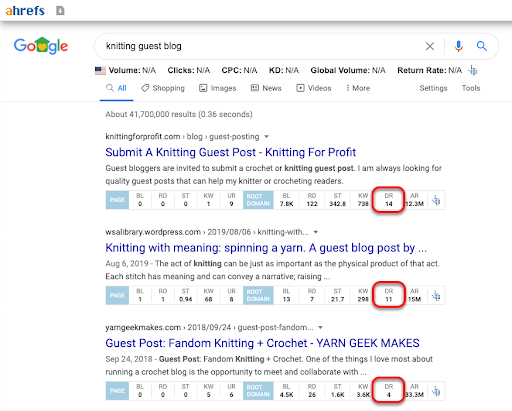512x411 pixels.
Task: Click DR 11 value for wsalibrary
Action: [x=389, y=299]
